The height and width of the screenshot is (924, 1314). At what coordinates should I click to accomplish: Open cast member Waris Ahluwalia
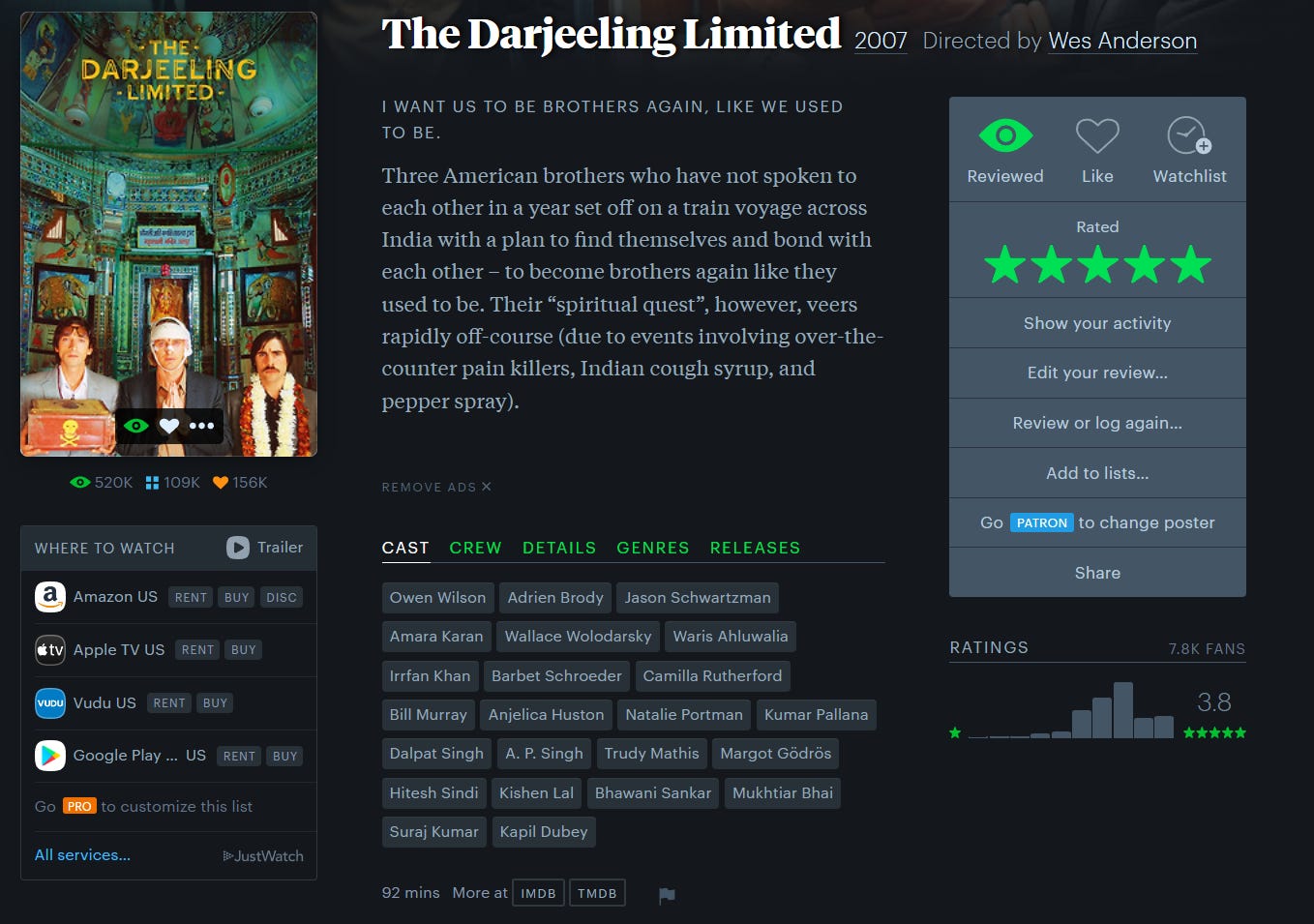(x=731, y=637)
